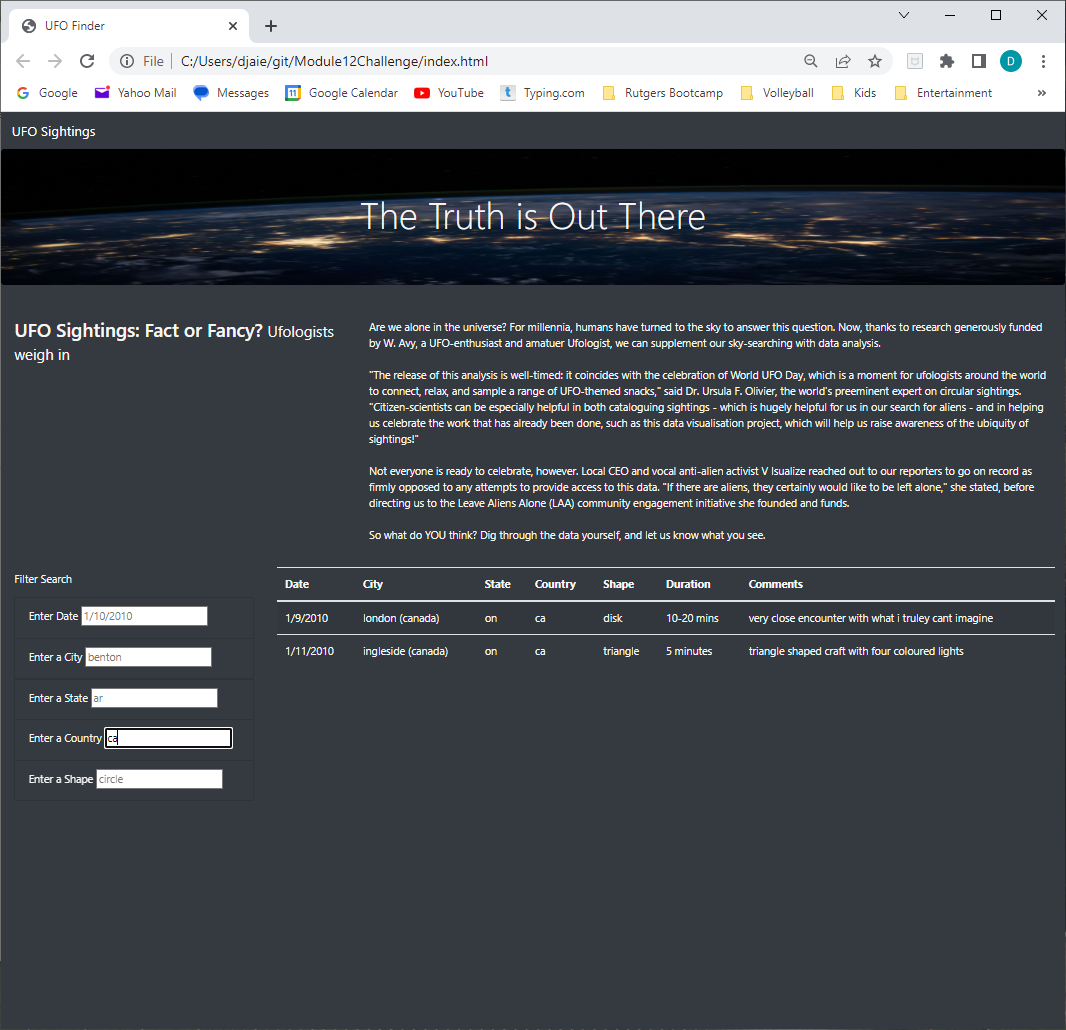This screenshot has width=1066, height=1030.
Task: Open the zoom magnifier icon in address bar
Action: tap(810, 61)
